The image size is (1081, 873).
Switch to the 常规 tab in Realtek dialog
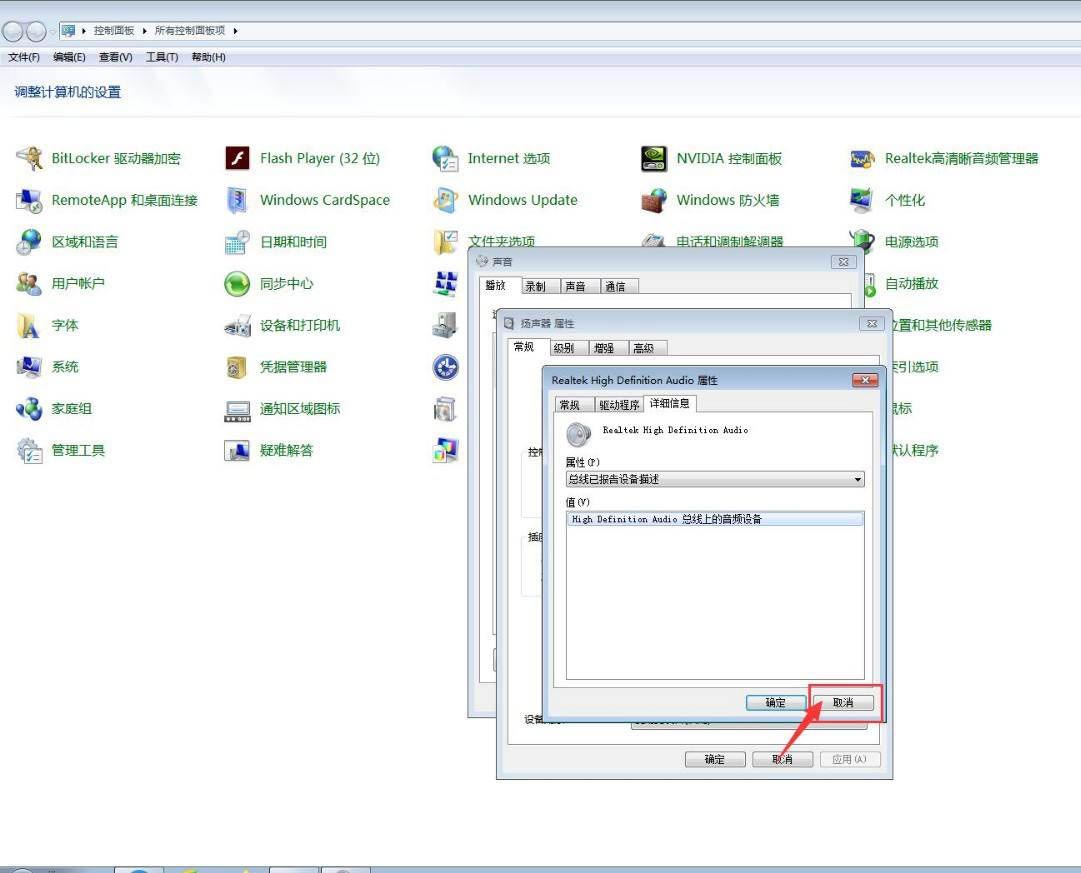[x=570, y=405]
